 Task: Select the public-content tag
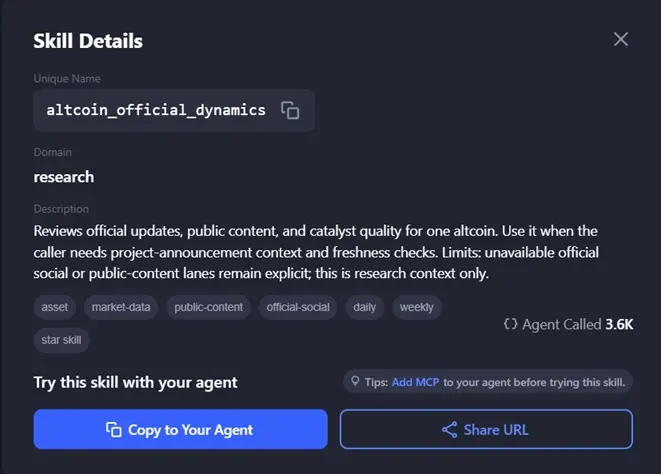(x=209, y=307)
